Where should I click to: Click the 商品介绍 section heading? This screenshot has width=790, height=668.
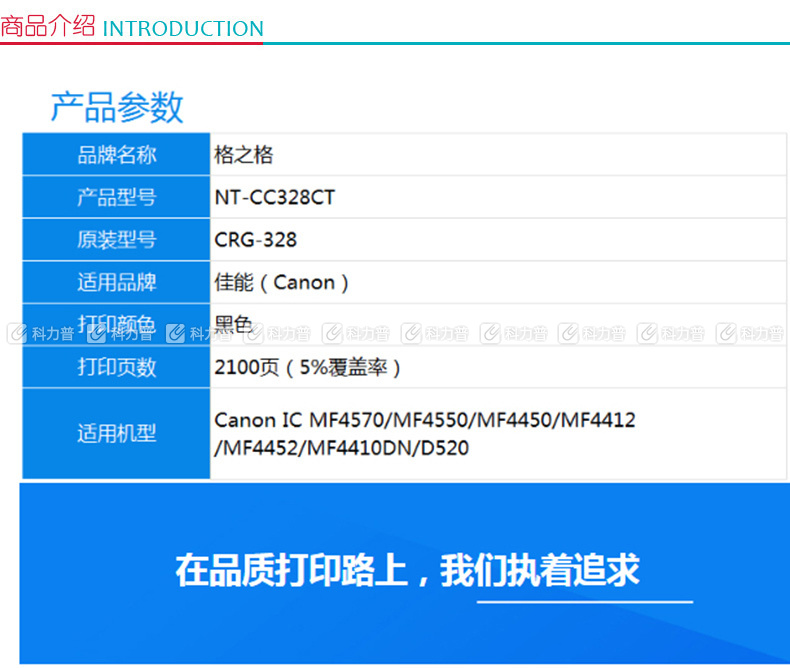(48, 27)
